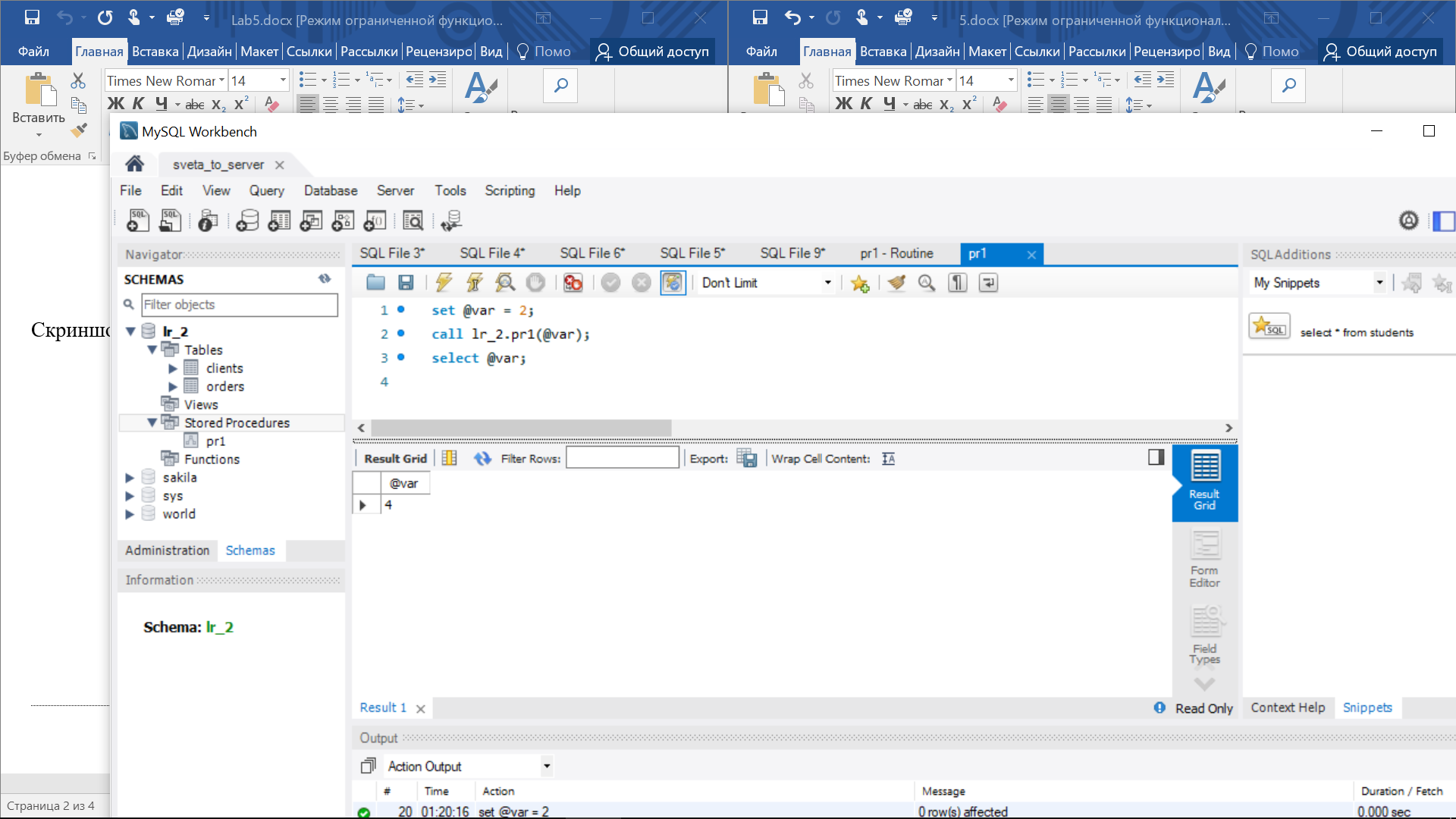The width and height of the screenshot is (1456, 819).
Task: Rollback transaction X icon
Action: (x=642, y=283)
